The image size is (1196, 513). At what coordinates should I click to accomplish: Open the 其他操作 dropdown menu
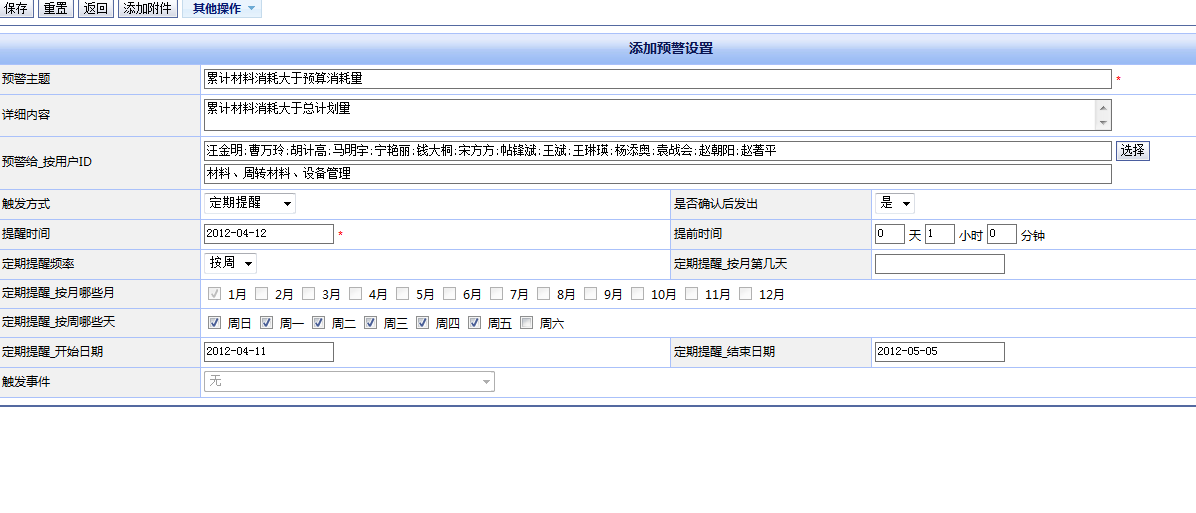pyautogui.click(x=223, y=9)
